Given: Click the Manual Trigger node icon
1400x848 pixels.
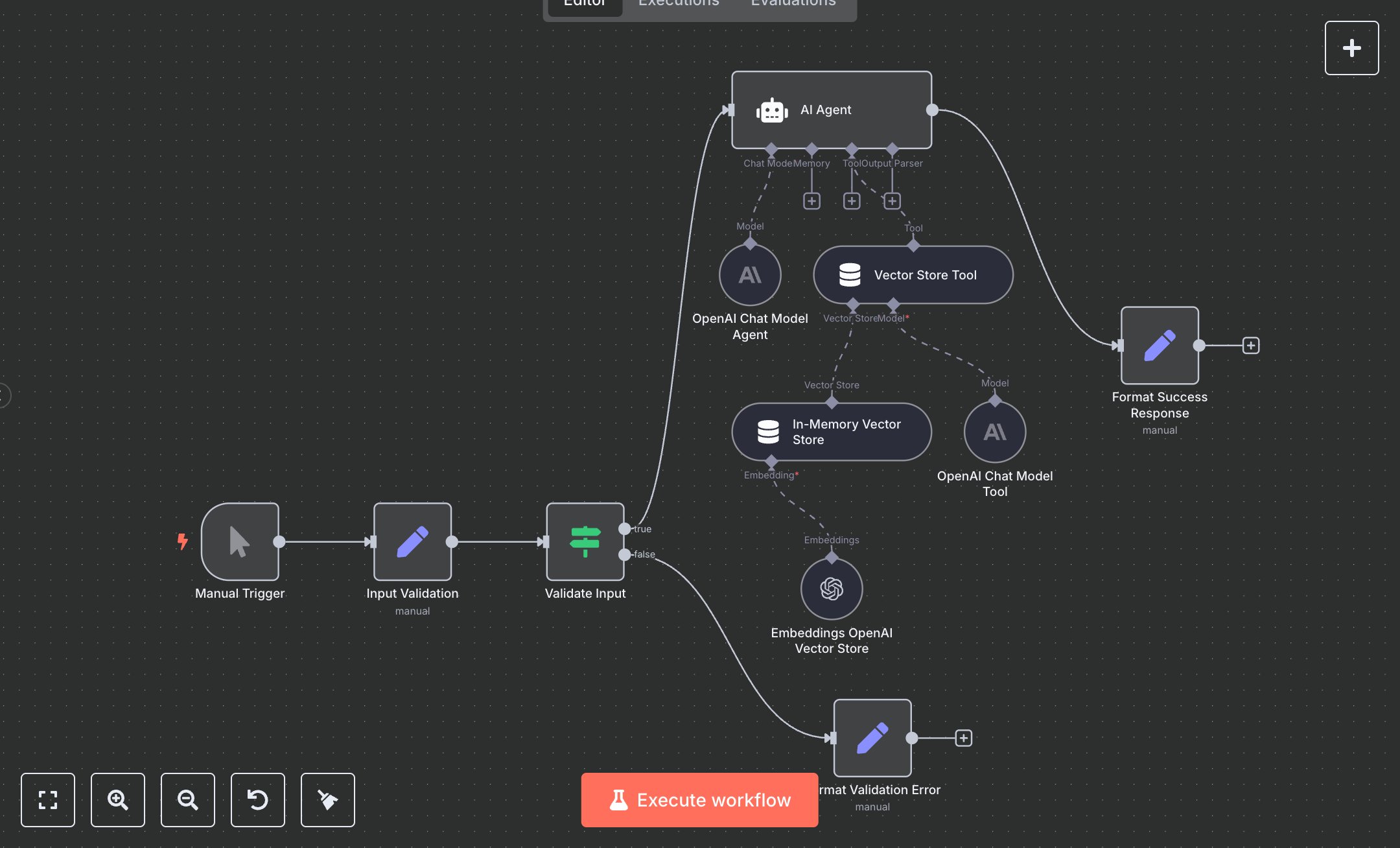Looking at the screenshot, I should 240,541.
